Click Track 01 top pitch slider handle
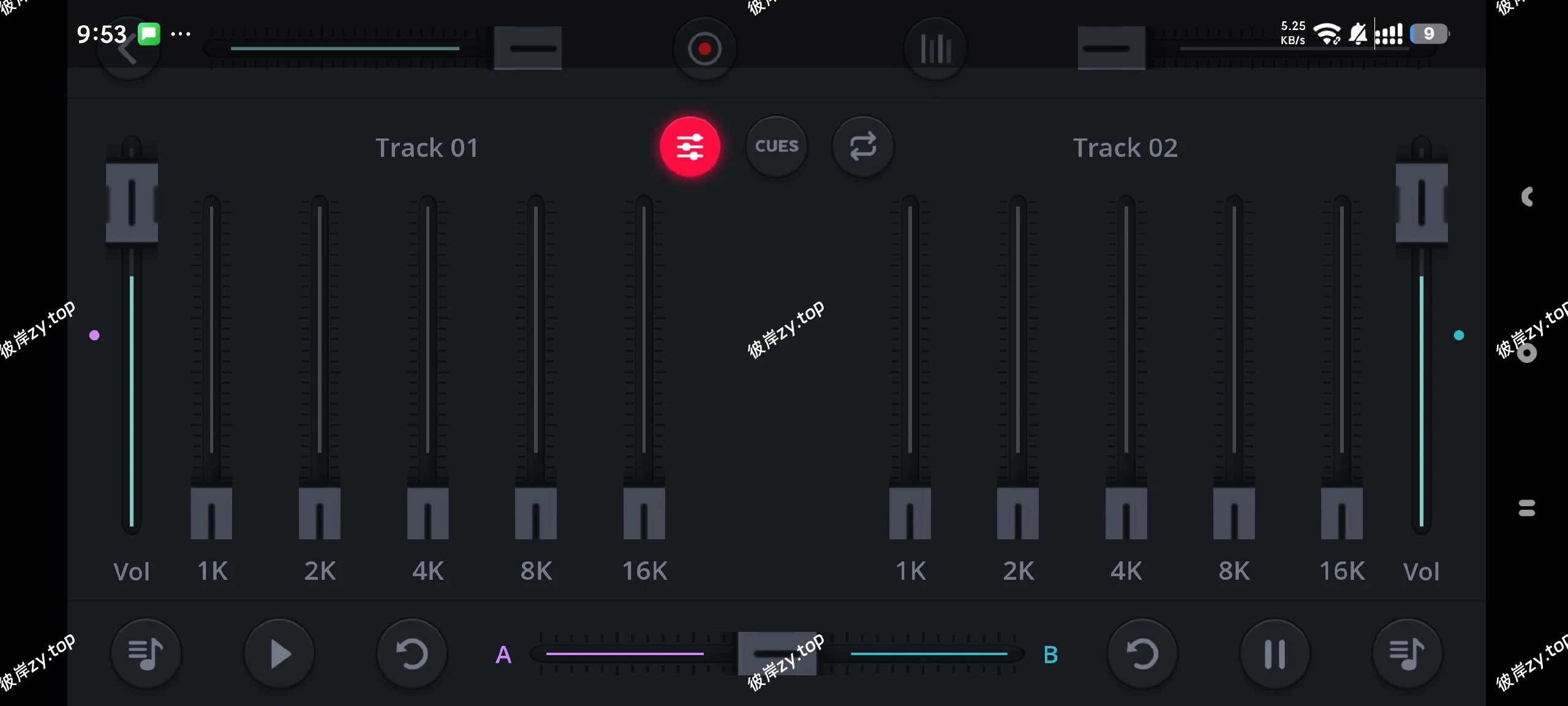 [528, 48]
